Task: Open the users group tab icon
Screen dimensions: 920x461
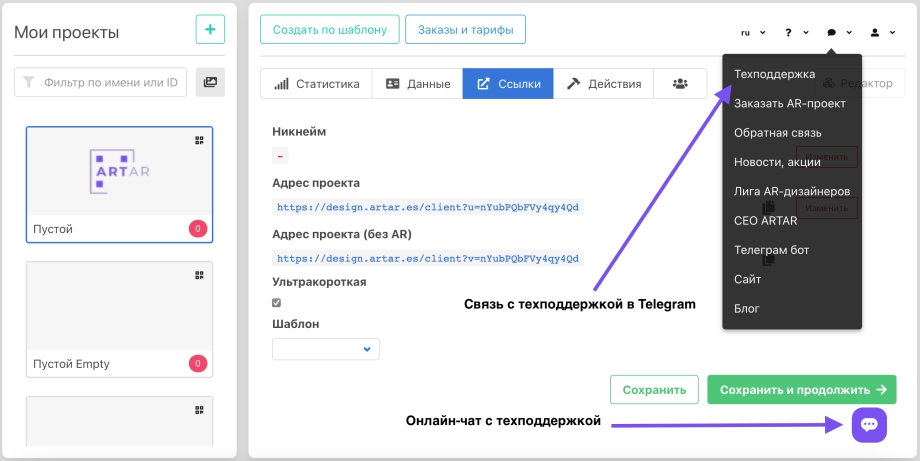Action: point(680,84)
